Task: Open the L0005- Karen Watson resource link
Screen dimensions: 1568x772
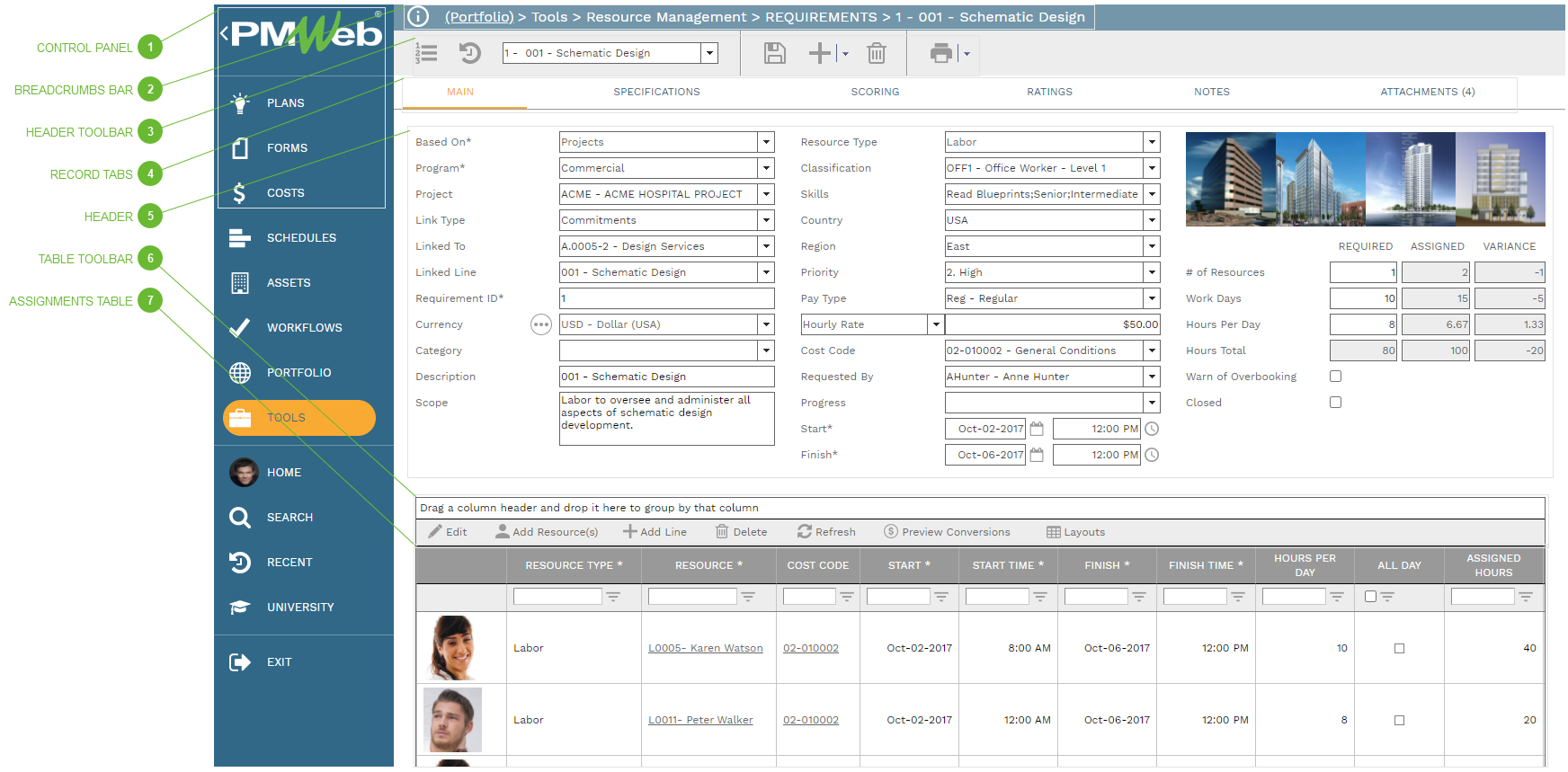Action: (x=705, y=649)
